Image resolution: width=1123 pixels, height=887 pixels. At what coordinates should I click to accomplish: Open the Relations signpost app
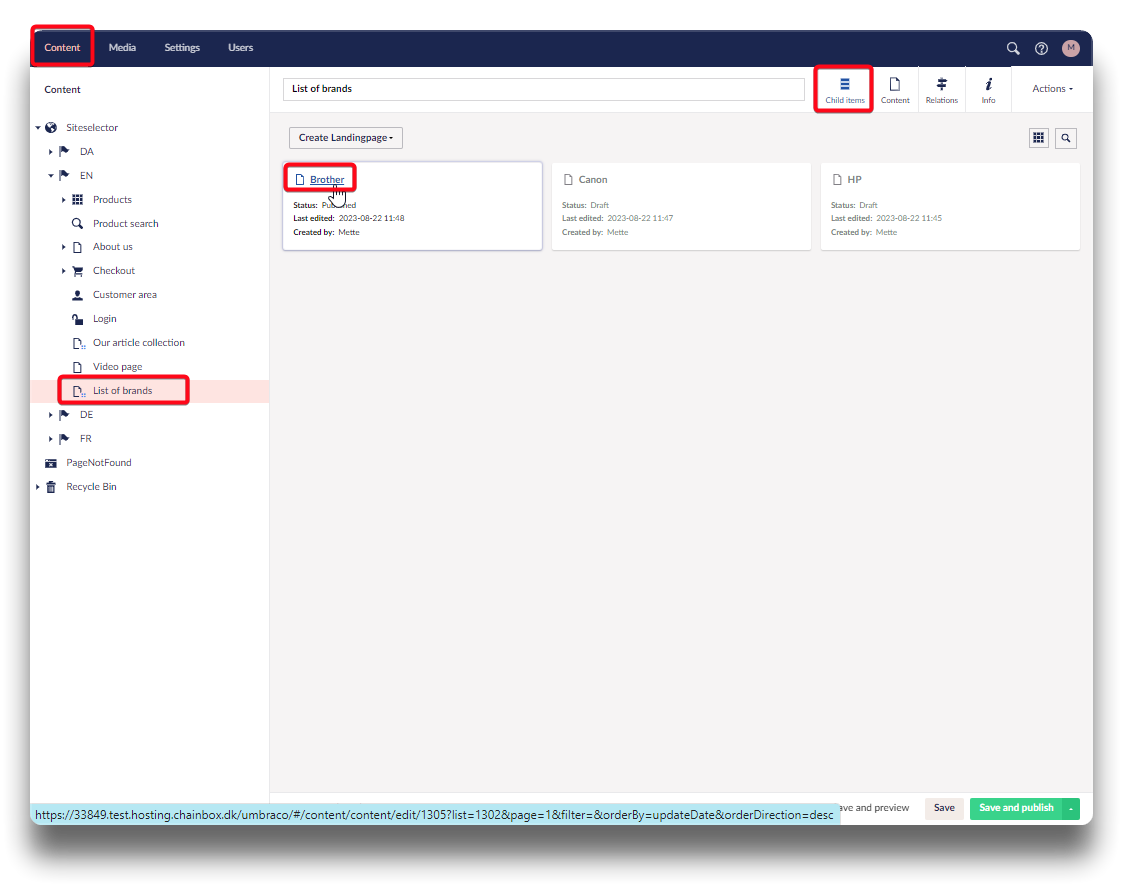pyautogui.click(x=941, y=89)
